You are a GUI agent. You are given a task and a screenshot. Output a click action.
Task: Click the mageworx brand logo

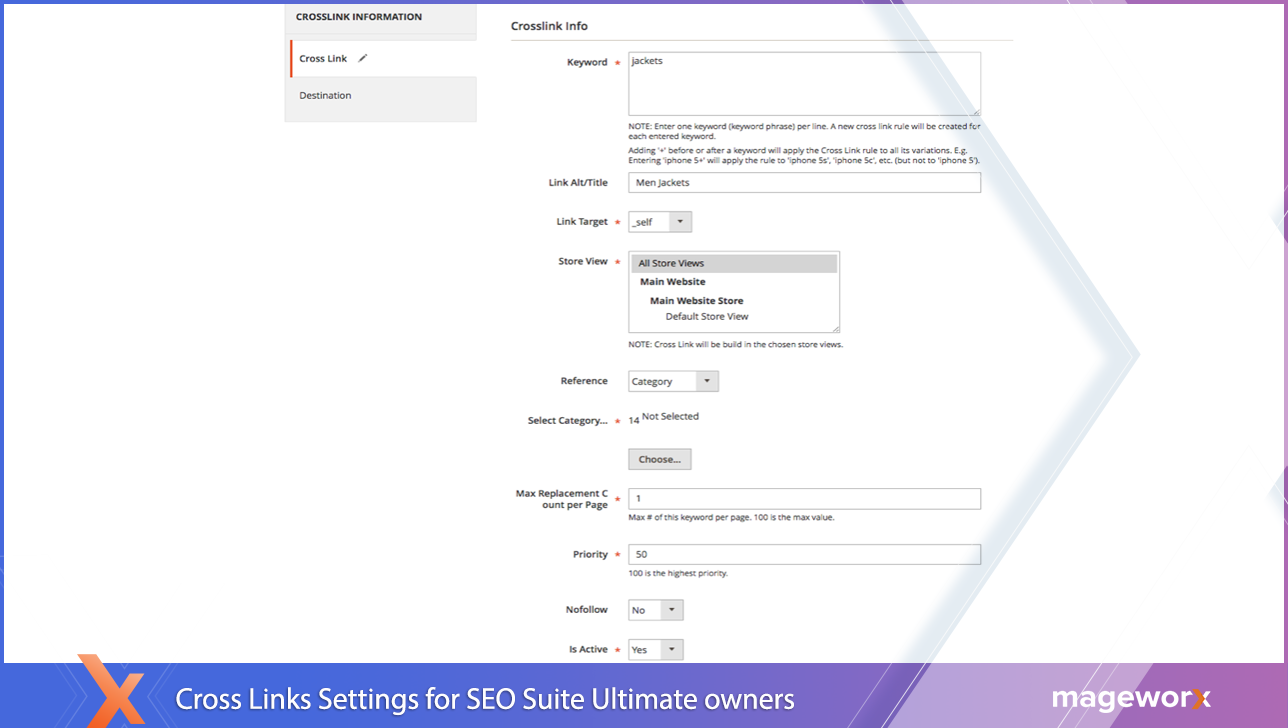pyautogui.click(x=1130, y=698)
